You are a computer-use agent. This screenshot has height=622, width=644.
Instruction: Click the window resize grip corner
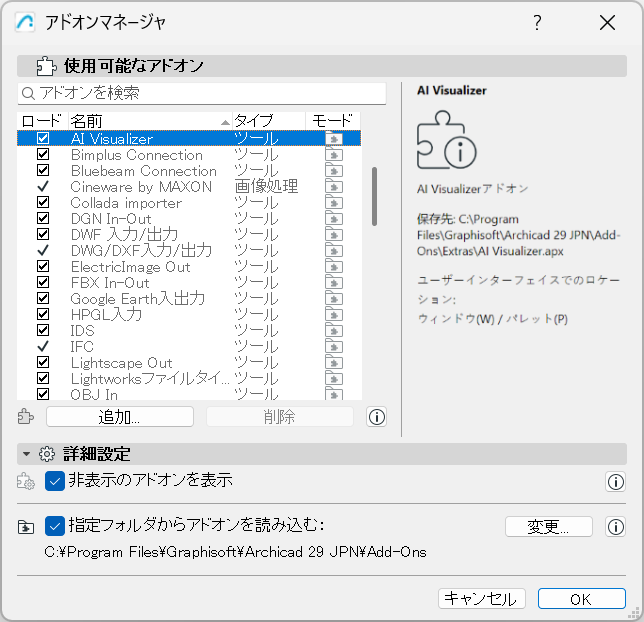click(x=635, y=613)
